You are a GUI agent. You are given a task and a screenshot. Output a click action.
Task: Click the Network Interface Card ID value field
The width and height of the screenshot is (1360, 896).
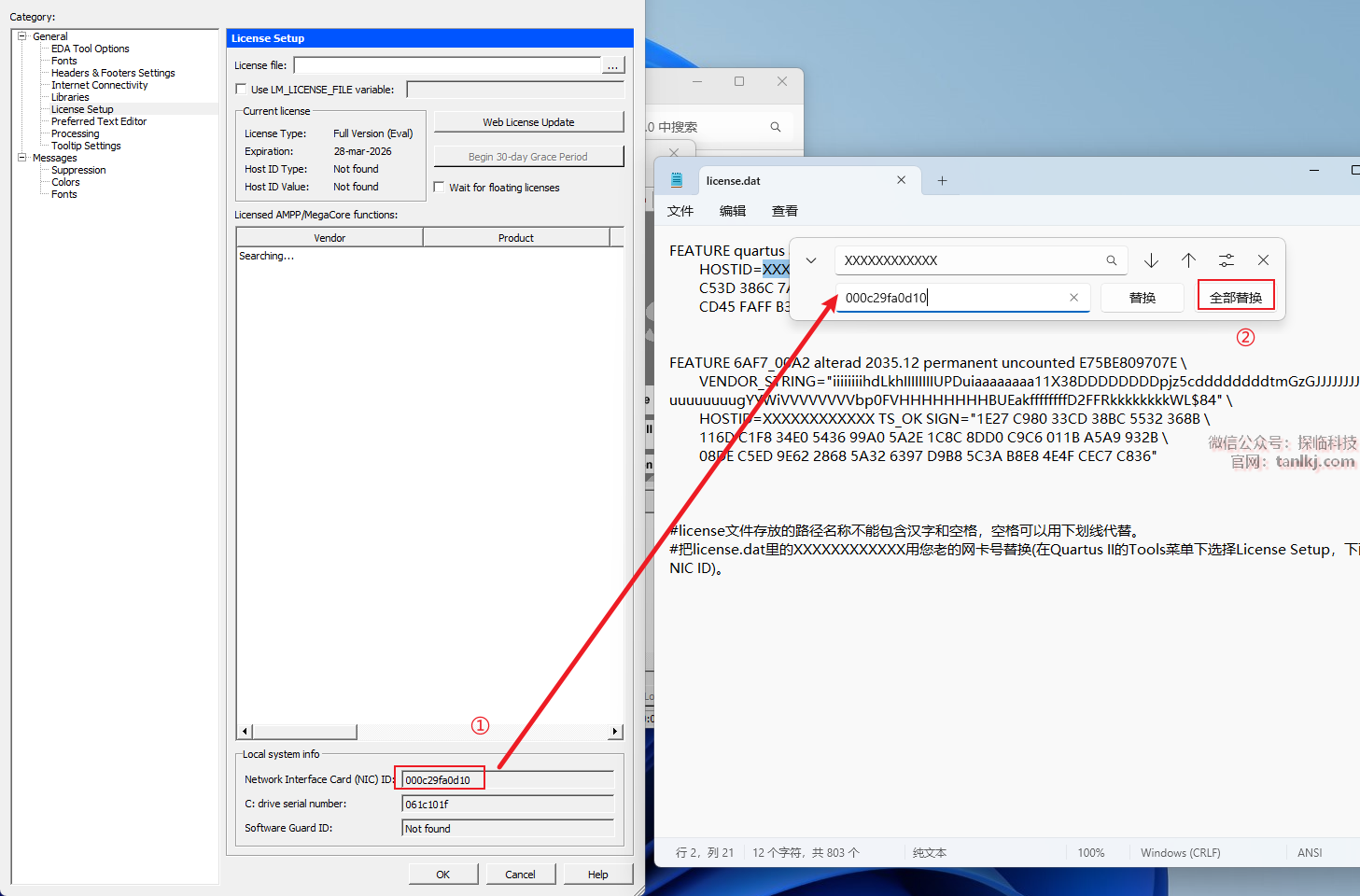coord(508,779)
